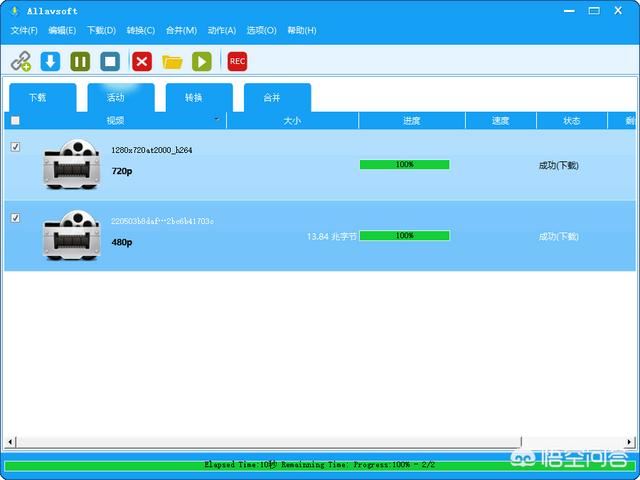Click 成功(下载) status in 720p row
This screenshot has height=480, width=640.
click(x=559, y=165)
